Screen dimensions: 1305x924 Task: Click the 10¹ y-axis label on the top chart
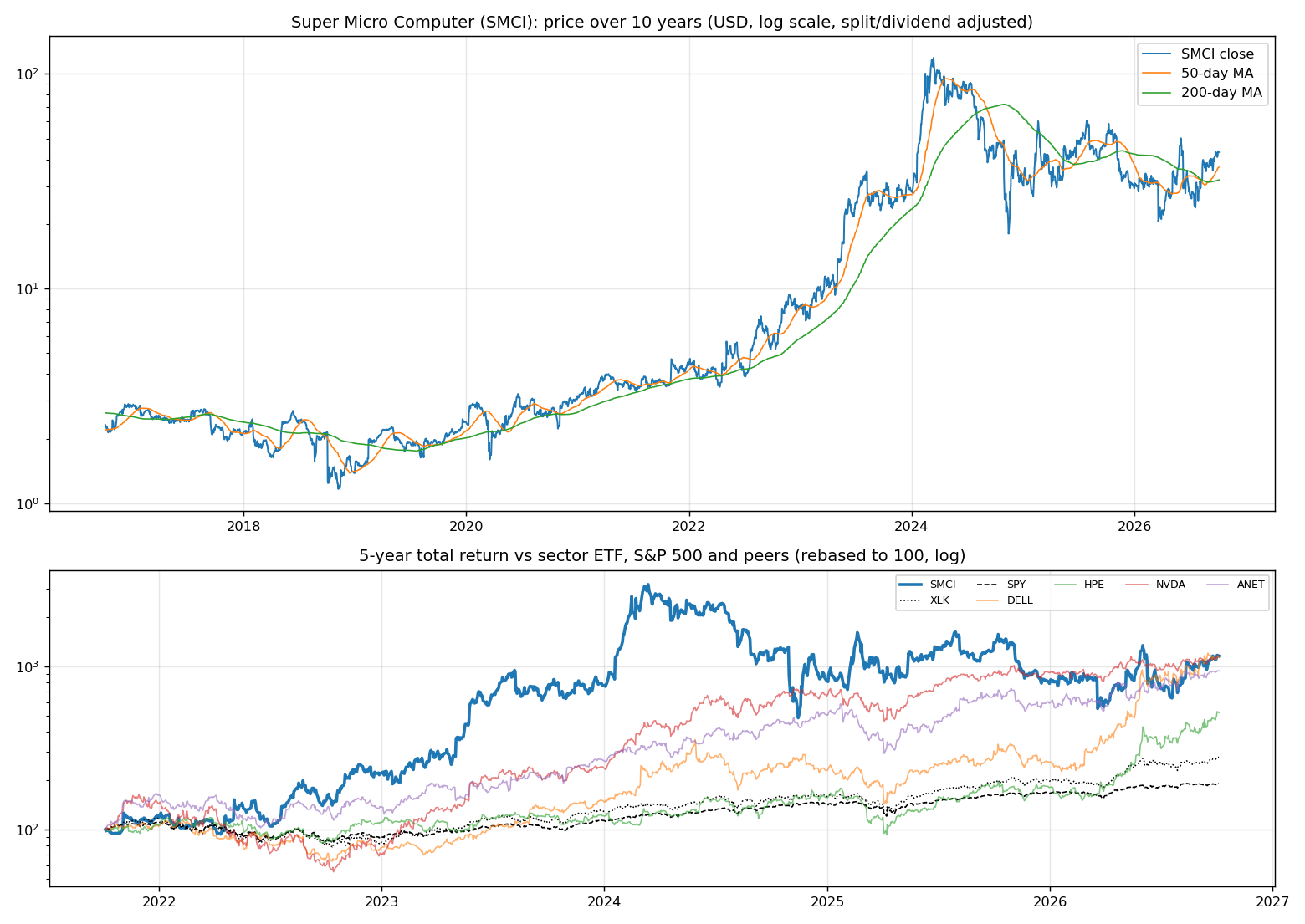(29, 288)
